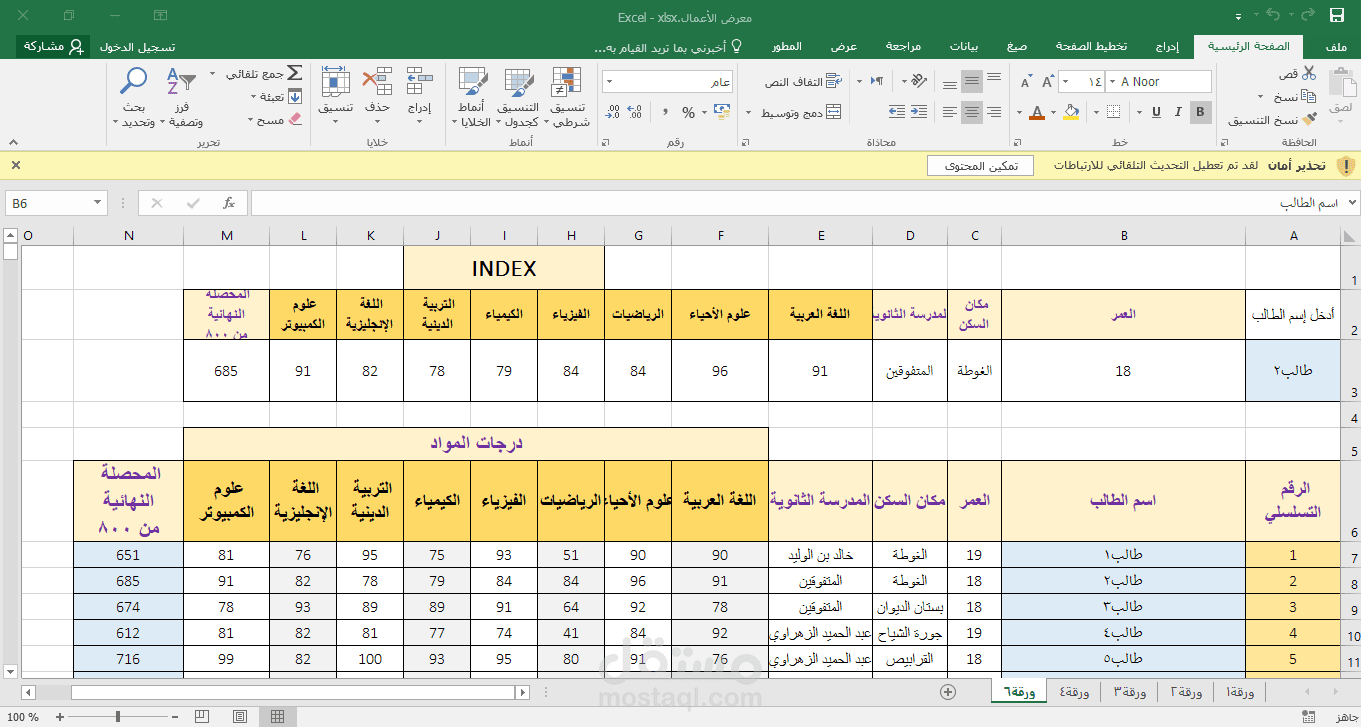Click the Share (مشاركة) button
The height and width of the screenshot is (727, 1361).
coord(51,46)
